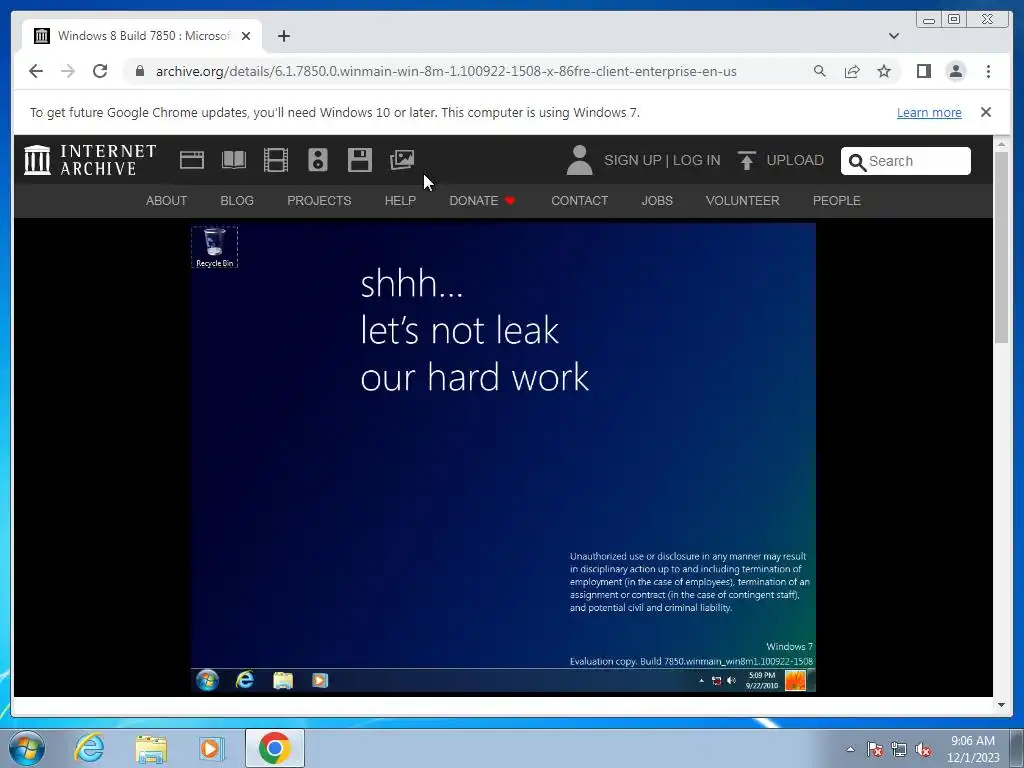Dismiss the Chrome update notification bar
This screenshot has width=1024, height=768.
tap(986, 112)
